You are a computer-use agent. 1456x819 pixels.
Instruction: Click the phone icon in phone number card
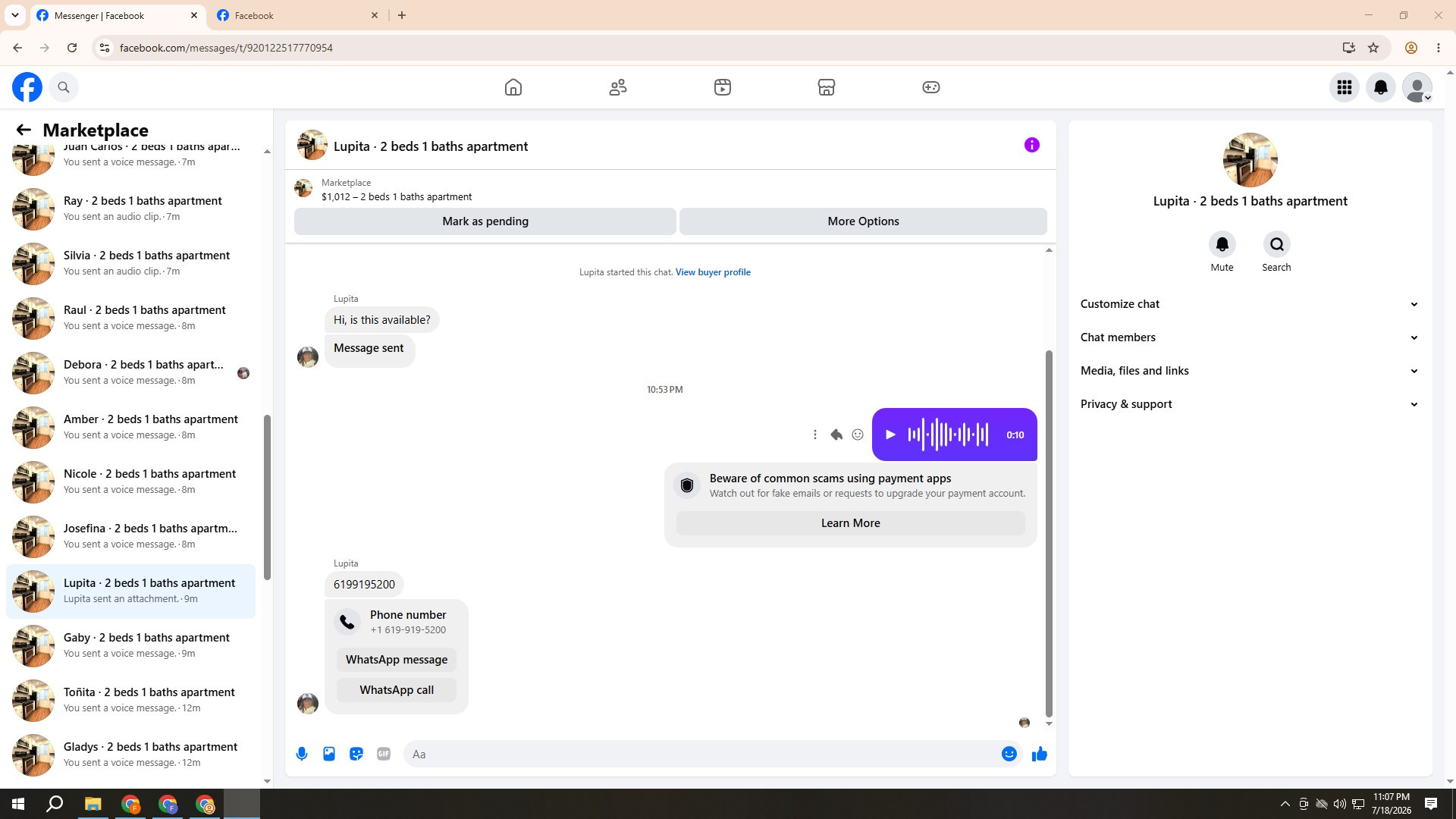(347, 622)
